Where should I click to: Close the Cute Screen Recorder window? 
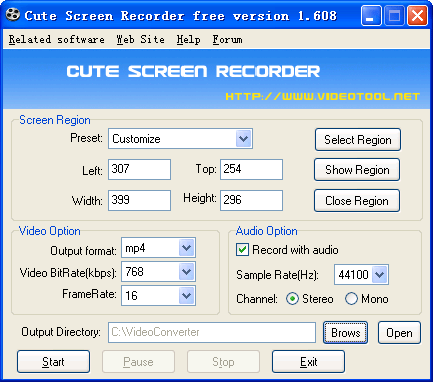[417, 16]
